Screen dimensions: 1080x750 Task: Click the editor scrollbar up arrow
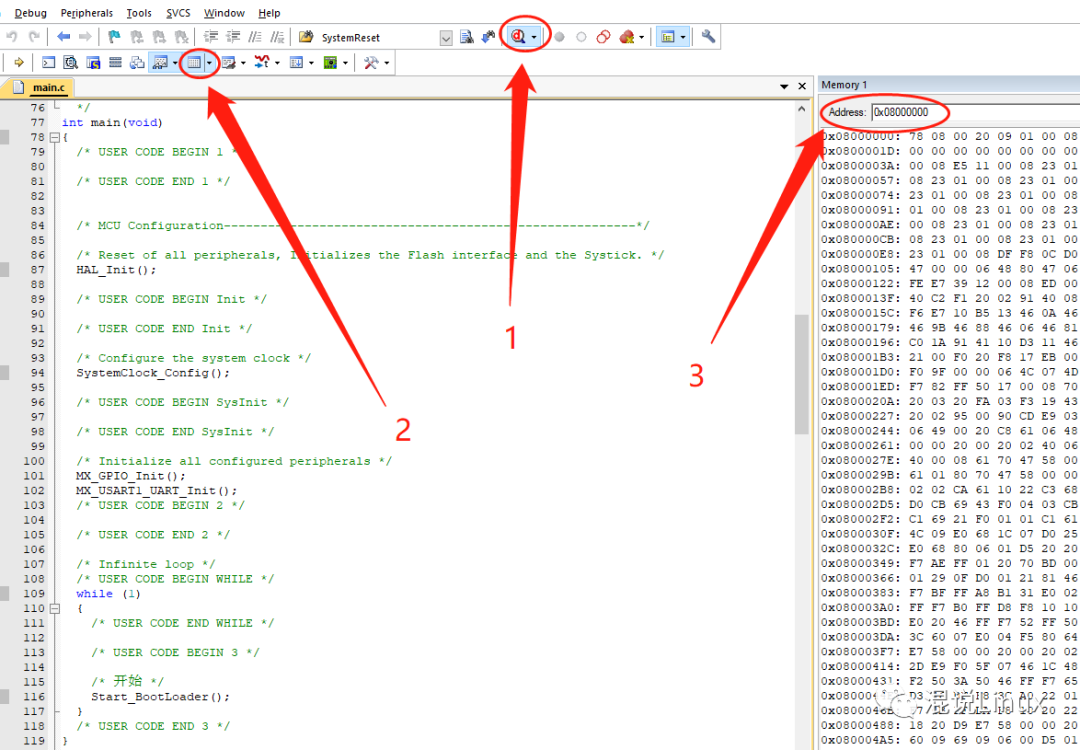[802, 108]
